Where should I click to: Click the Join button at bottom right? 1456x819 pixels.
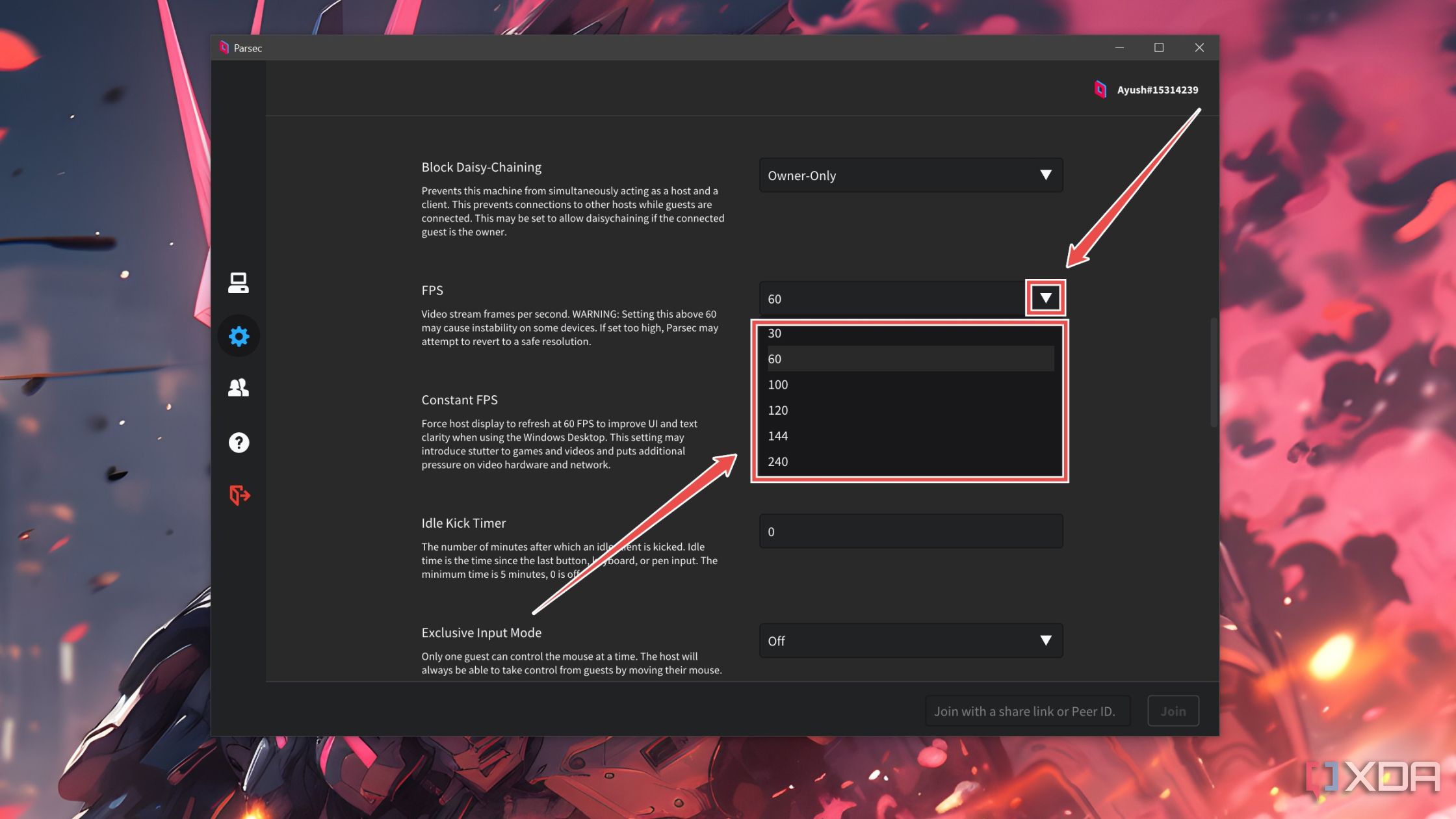(x=1173, y=710)
